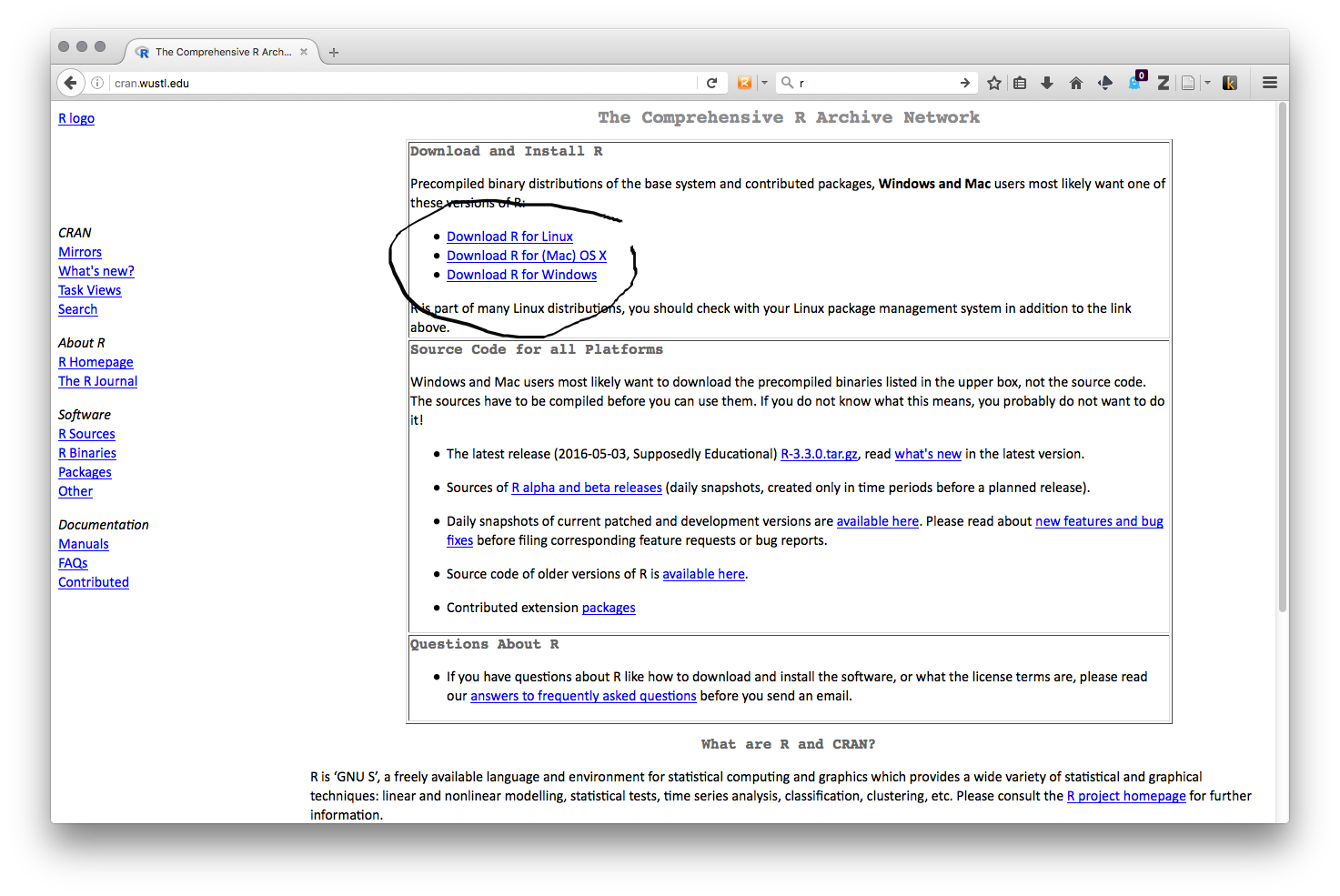1340x896 pixels.
Task: Go to the home page icon
Action: pos(1076,83)
